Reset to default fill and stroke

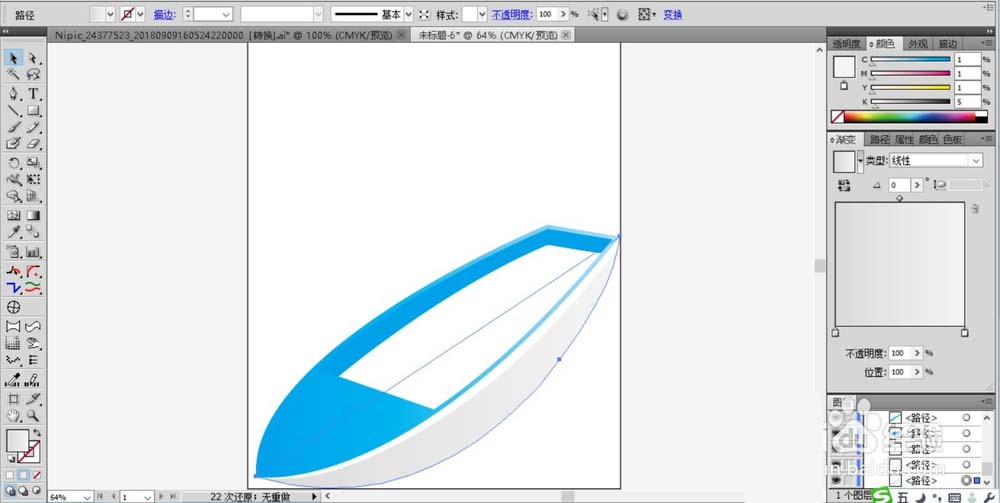[10, 459]
